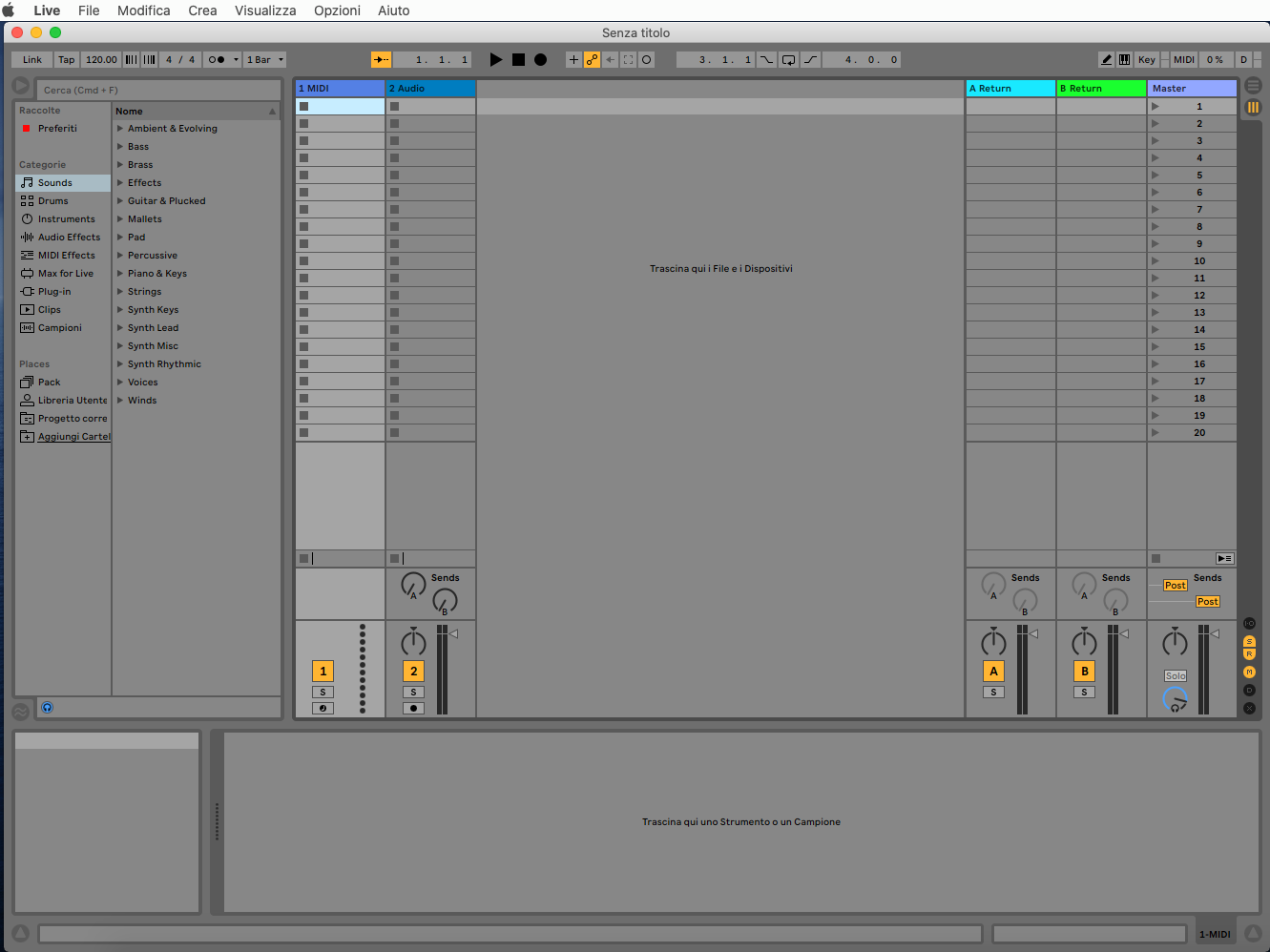Image resolution: width=1270 pixels, height=952 pixels.
Task: Click the Punch-In switch
Action: coord(767,59)
